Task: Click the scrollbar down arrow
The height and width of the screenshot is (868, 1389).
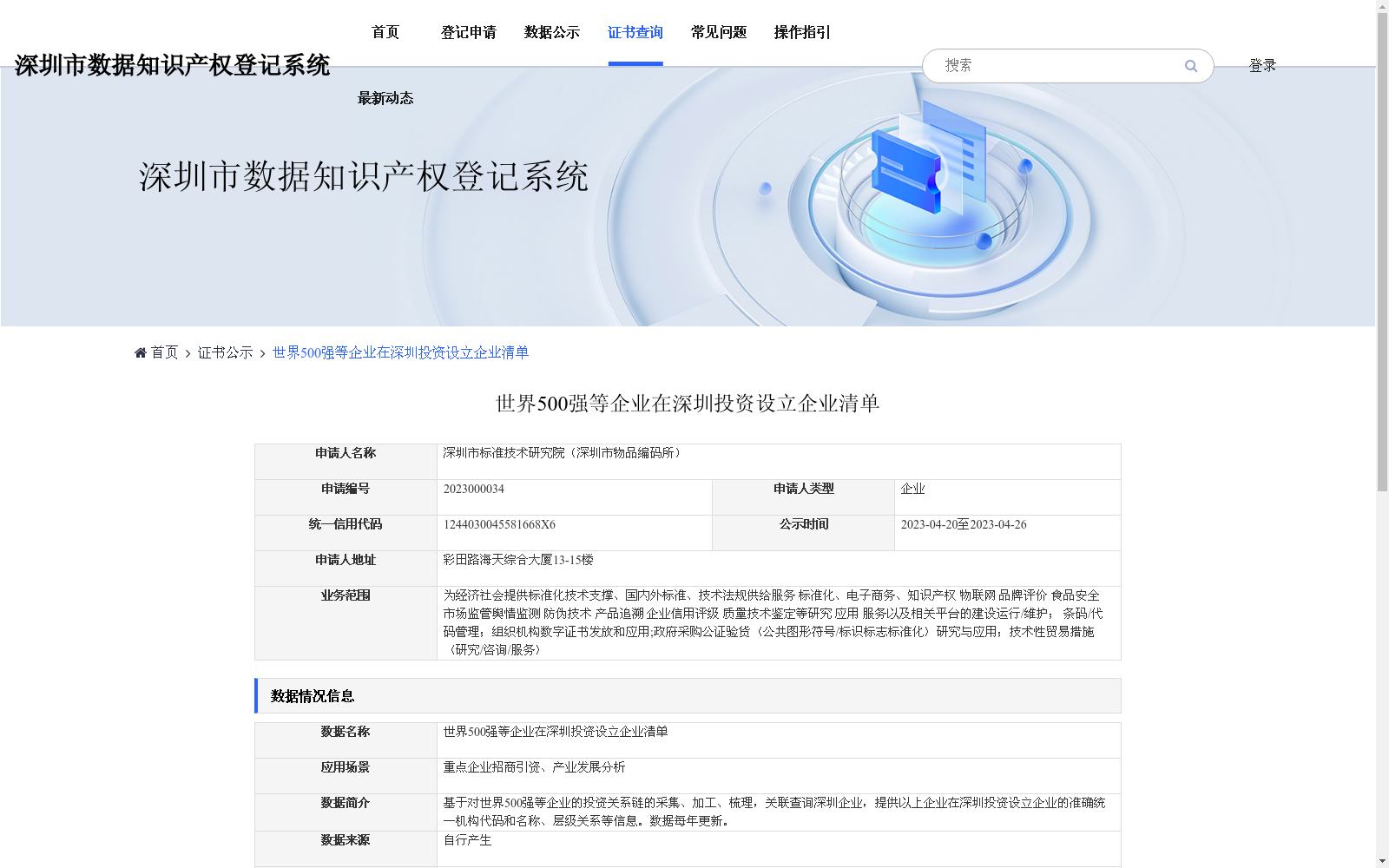Action: tap(1382, 861)
